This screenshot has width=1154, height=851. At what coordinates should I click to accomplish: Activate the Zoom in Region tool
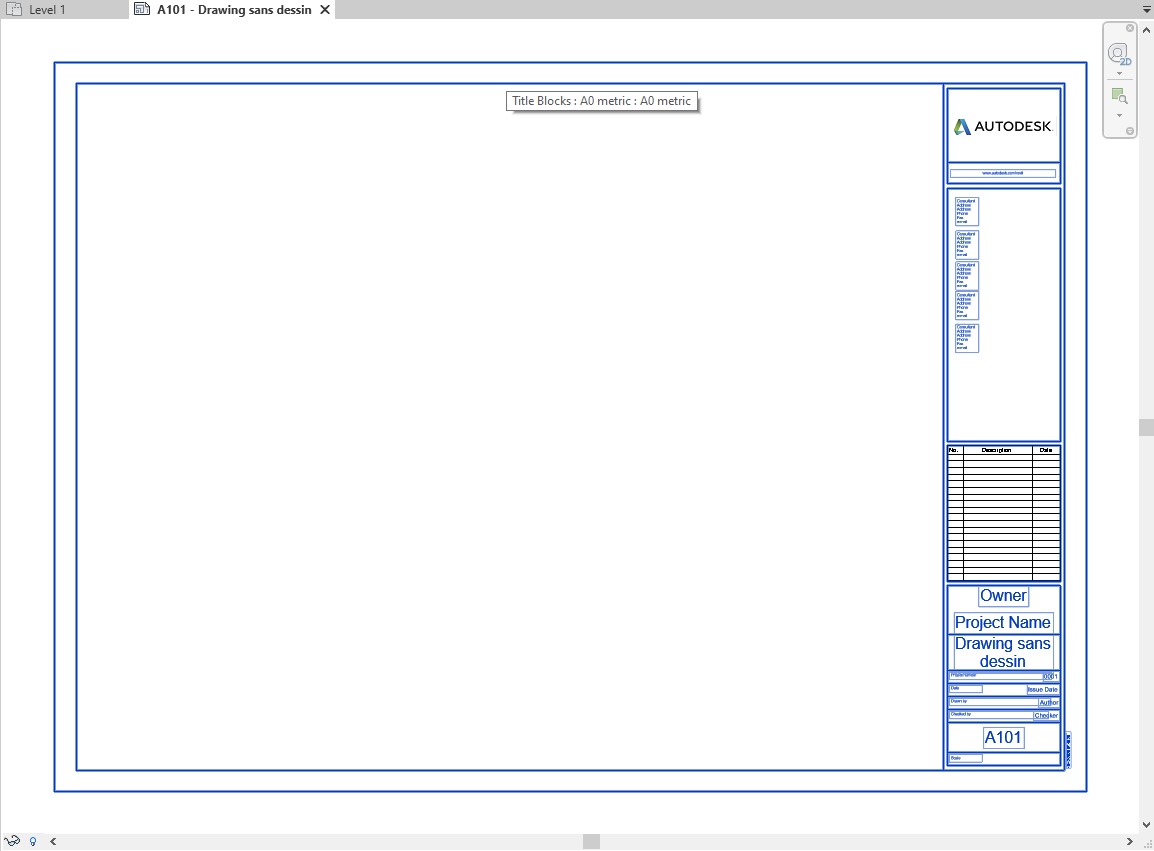click(x=1117, y=96)
